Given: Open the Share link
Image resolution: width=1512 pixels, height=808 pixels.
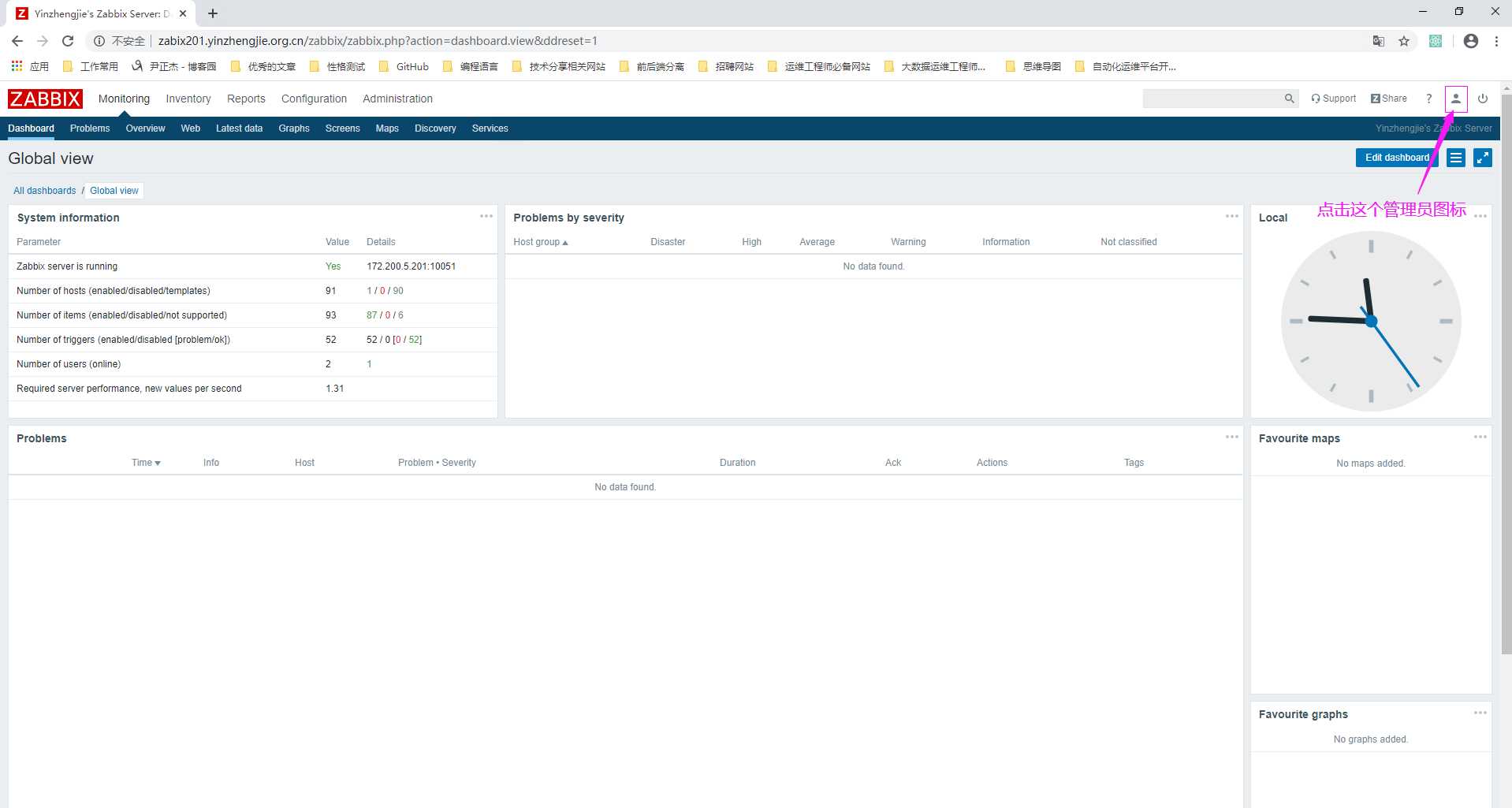Looking at the screenshot, I should (1389, 99).
